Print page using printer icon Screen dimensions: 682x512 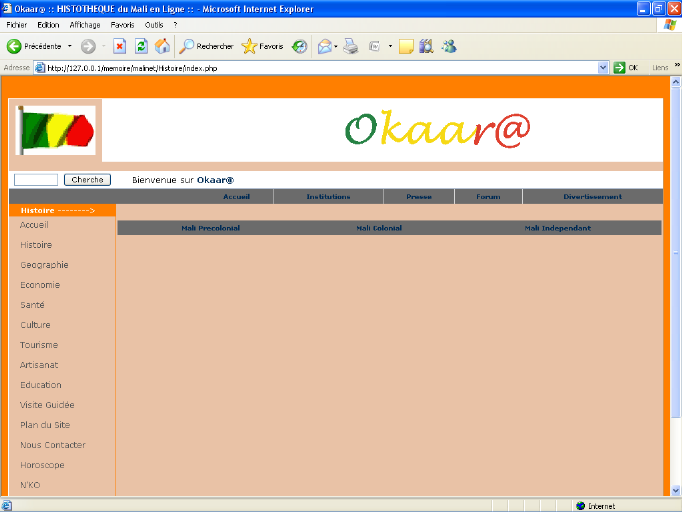pos(351,46)
